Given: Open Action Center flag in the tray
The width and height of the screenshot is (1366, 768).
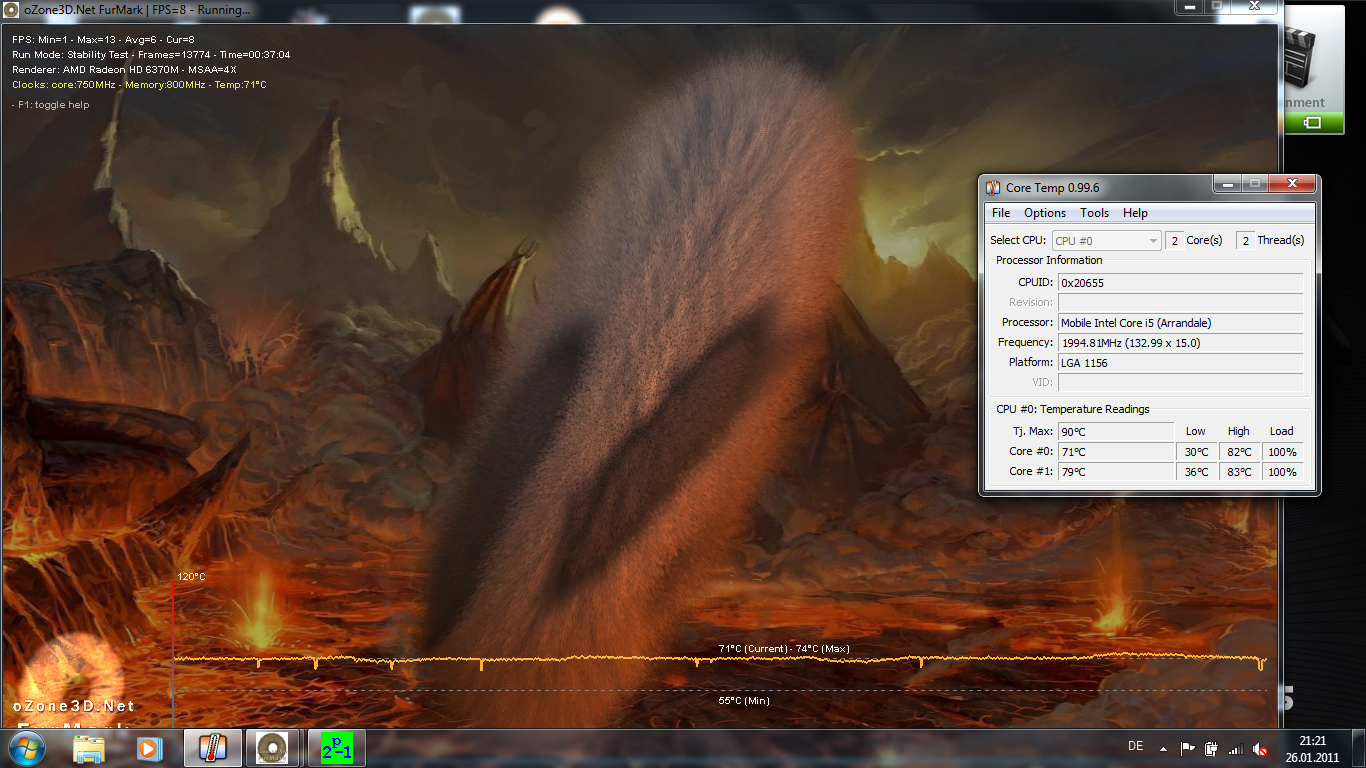Looking at the screenshot, I should point(1188,748).
